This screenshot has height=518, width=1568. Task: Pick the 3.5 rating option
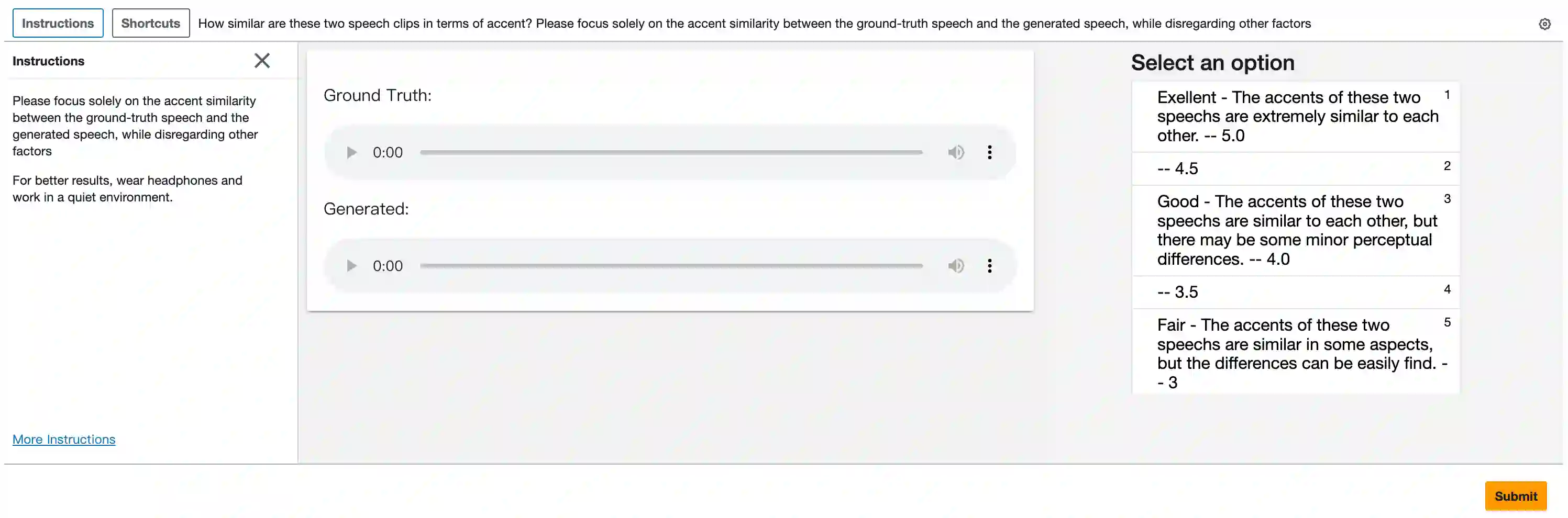click(1295, 292)
